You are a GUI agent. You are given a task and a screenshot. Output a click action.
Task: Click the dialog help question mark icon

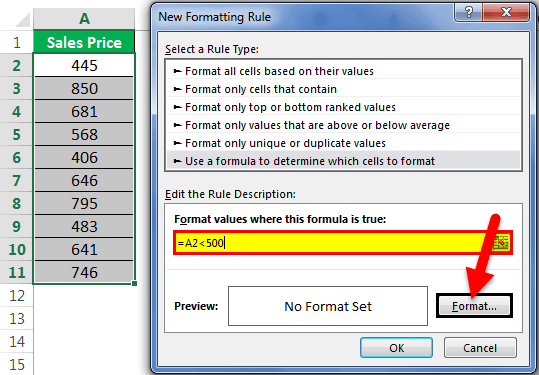pyautogui.click(x=468, y=13)
